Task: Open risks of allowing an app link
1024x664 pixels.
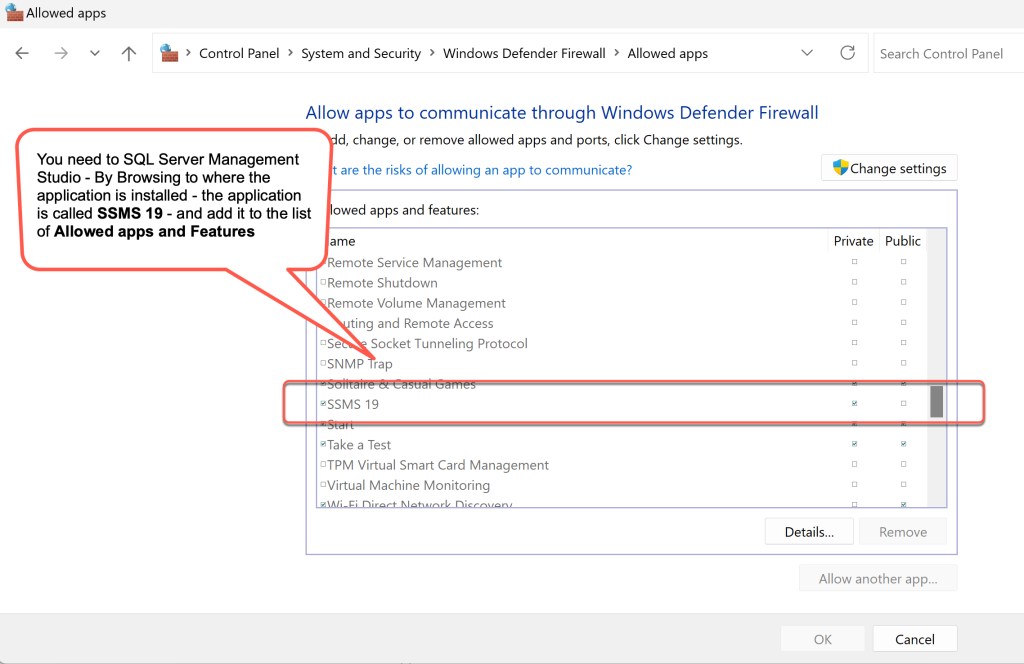Action: click(480, 170)
